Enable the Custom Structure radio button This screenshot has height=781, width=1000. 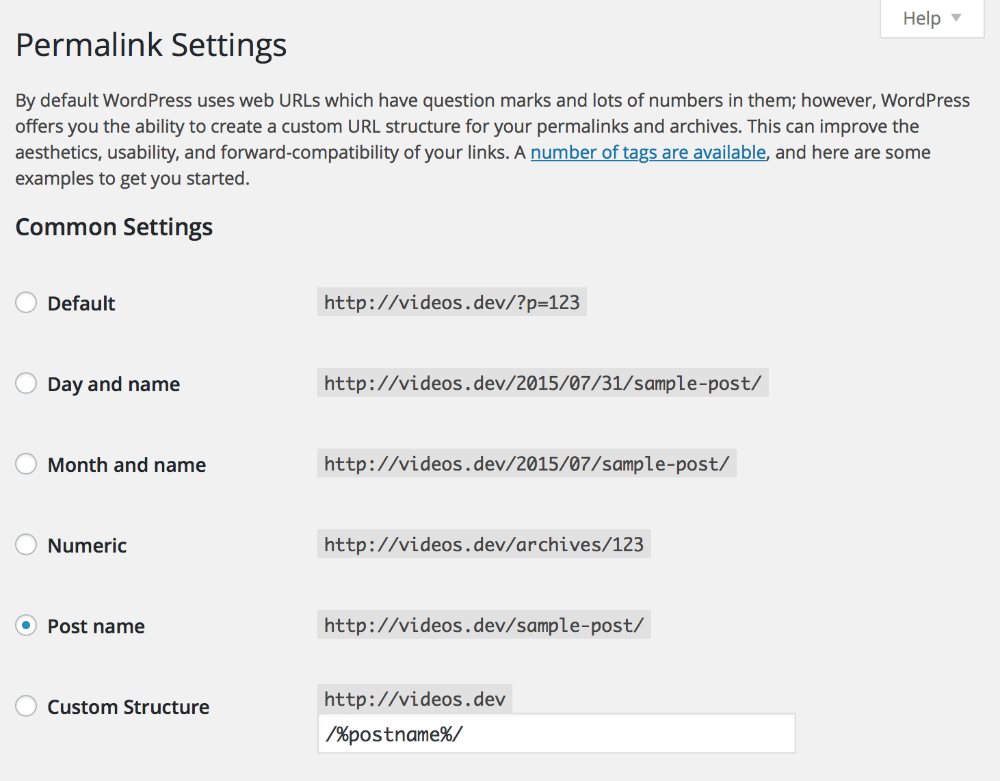26,707
